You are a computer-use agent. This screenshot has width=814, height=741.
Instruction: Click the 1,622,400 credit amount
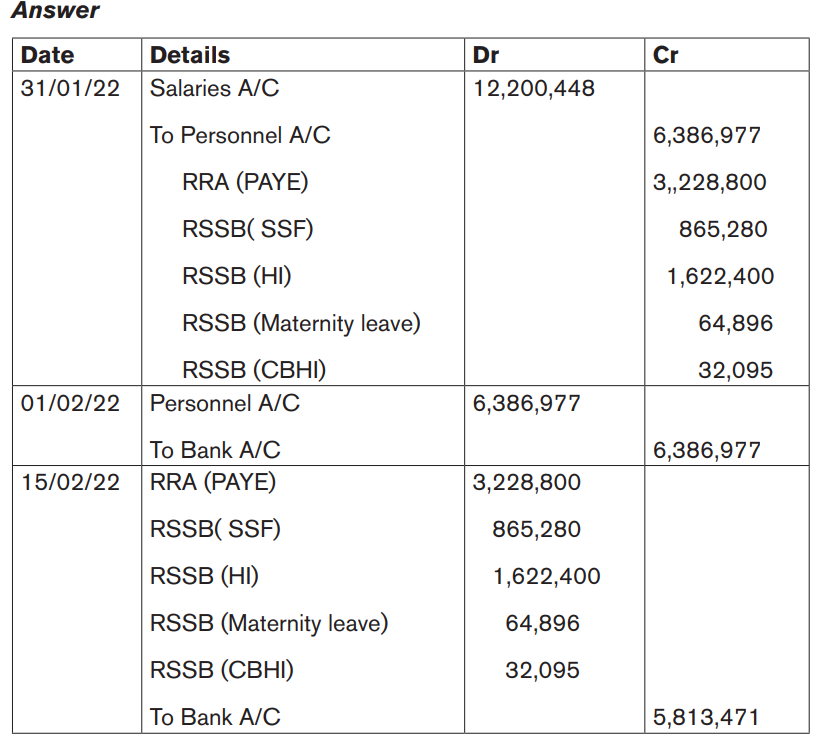point(721,277)
